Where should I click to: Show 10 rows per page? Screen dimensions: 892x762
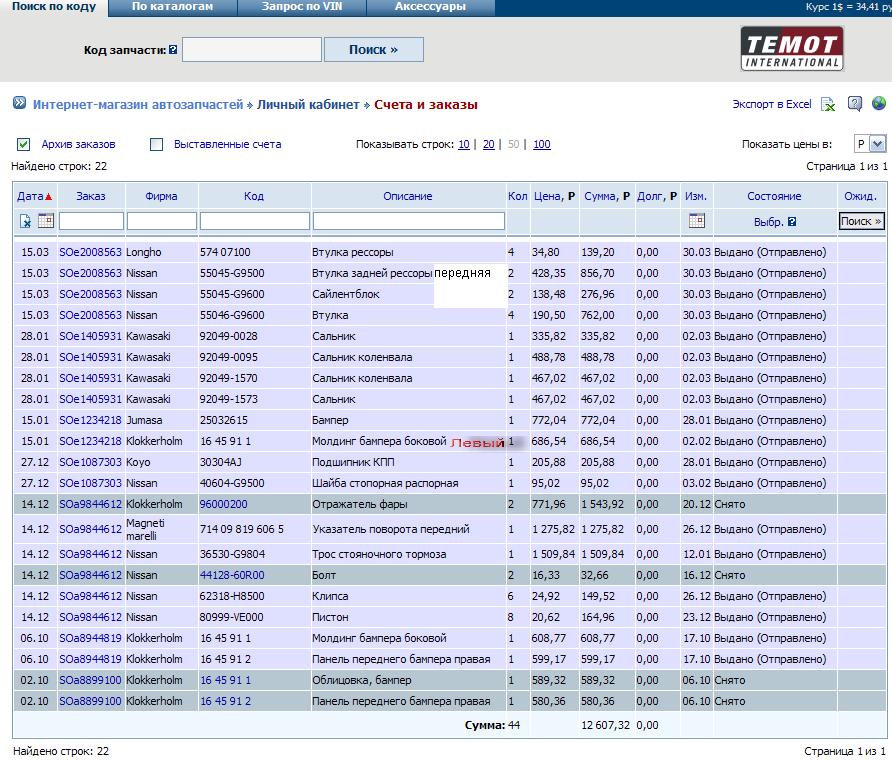(x=464, y=145)
